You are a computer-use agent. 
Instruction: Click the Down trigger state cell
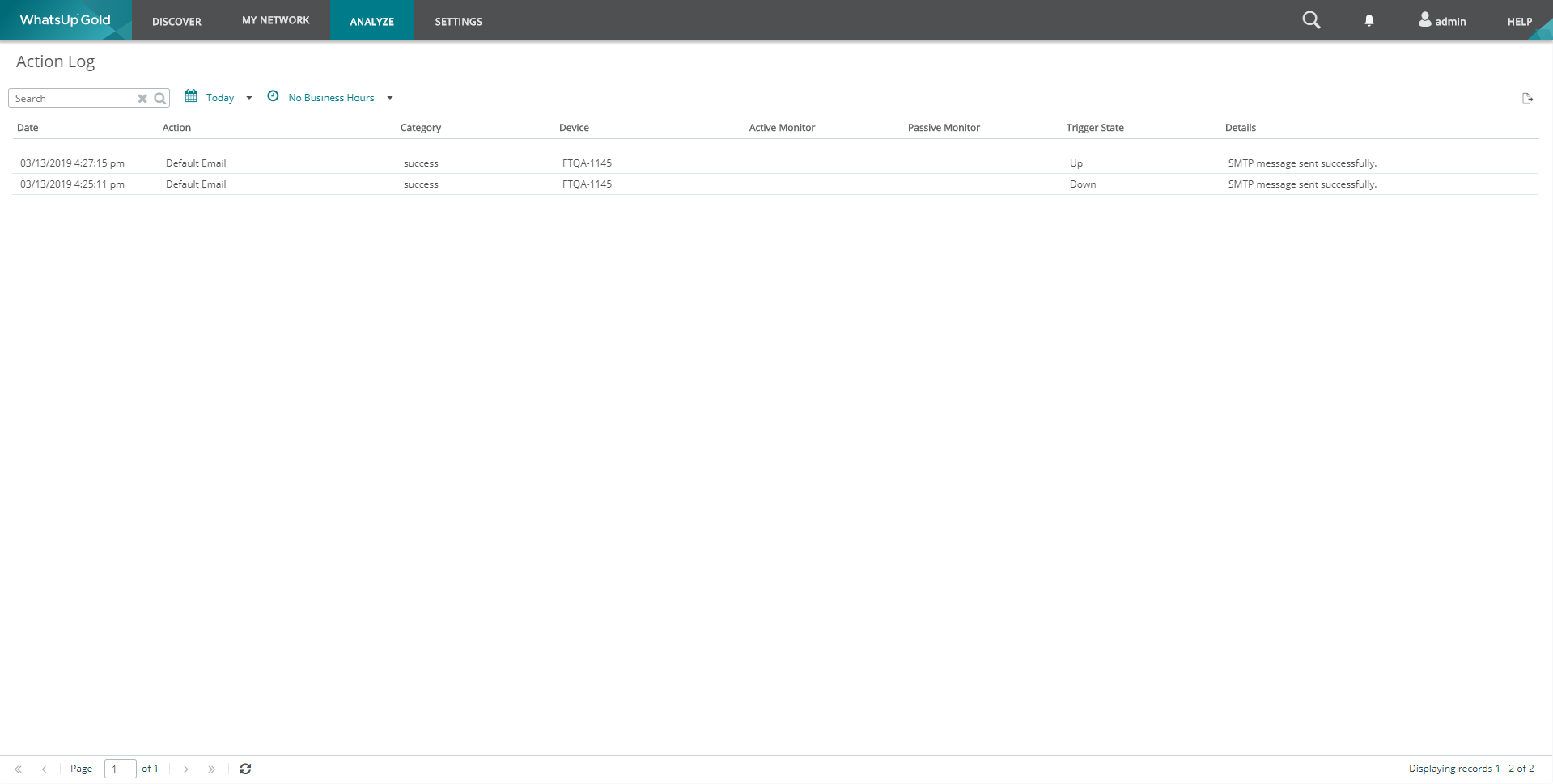point(1083,184)
